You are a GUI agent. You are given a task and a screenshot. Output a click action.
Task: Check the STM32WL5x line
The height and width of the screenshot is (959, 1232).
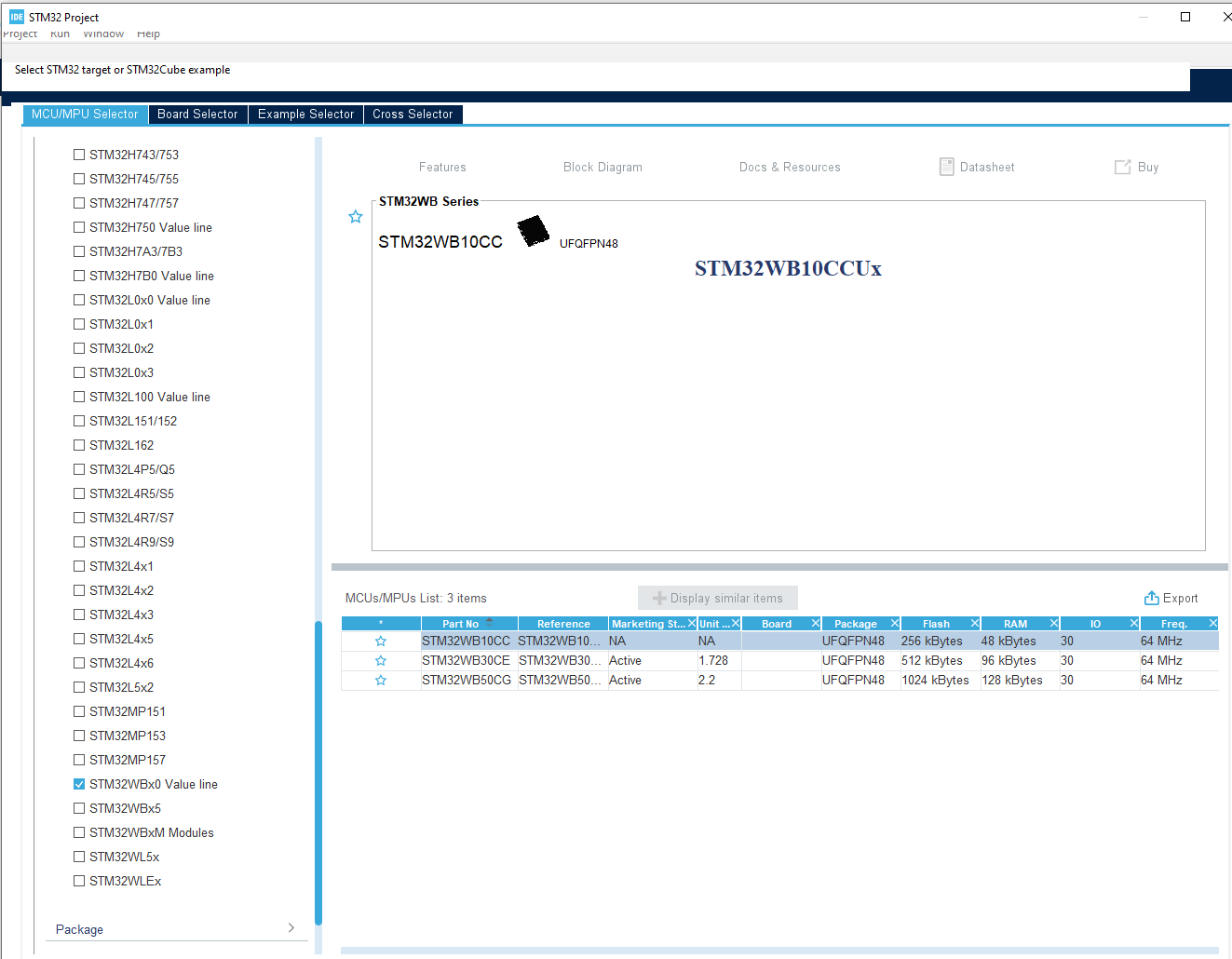pyautogui.click(x=79, y=857)
